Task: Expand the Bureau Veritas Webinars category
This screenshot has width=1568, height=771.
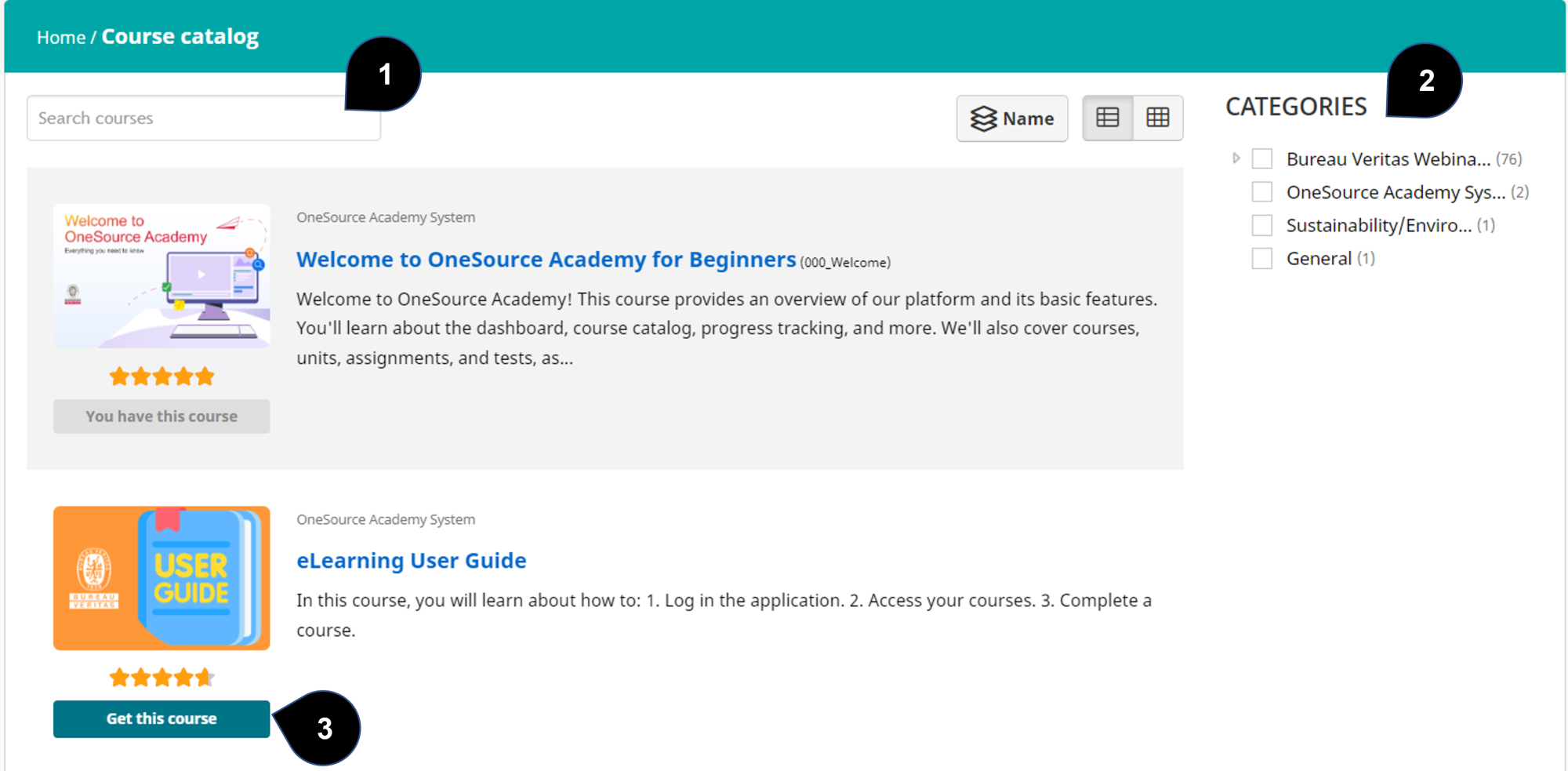Action: 1236,158
